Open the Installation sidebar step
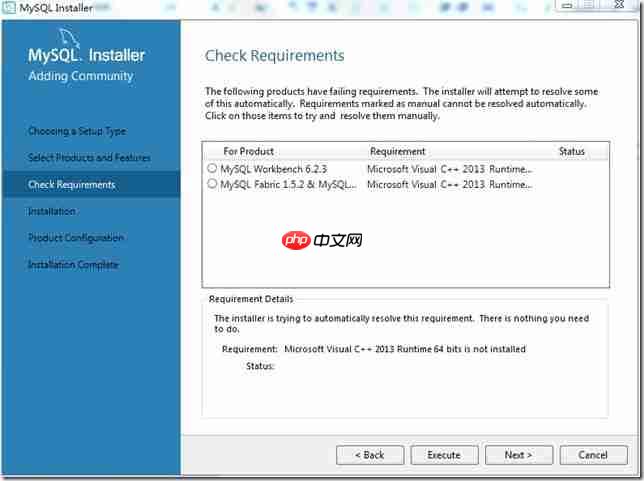Viewport: 644px width, 481px height. [x=52, y=212]
